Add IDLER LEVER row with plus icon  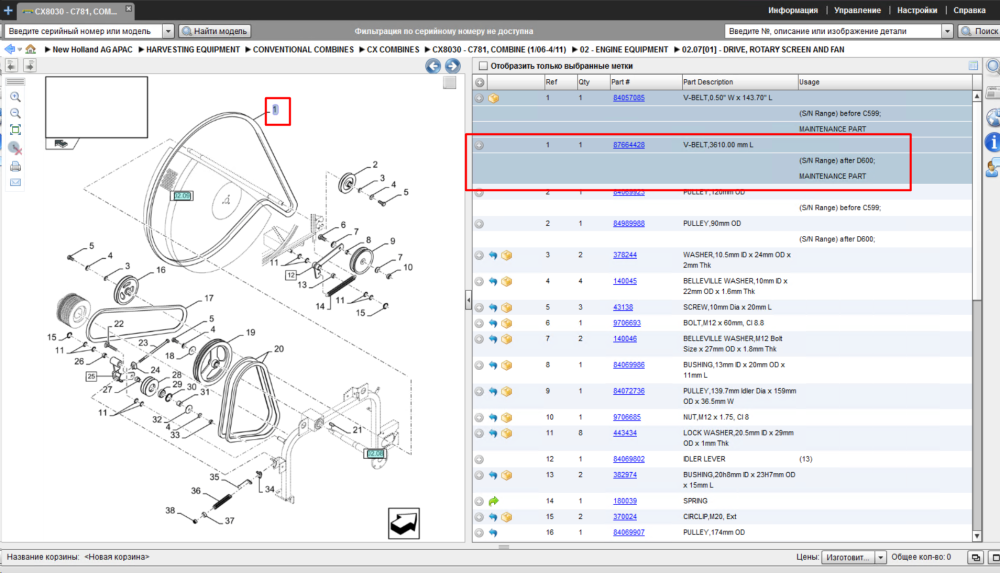click(x=479, y=459)
